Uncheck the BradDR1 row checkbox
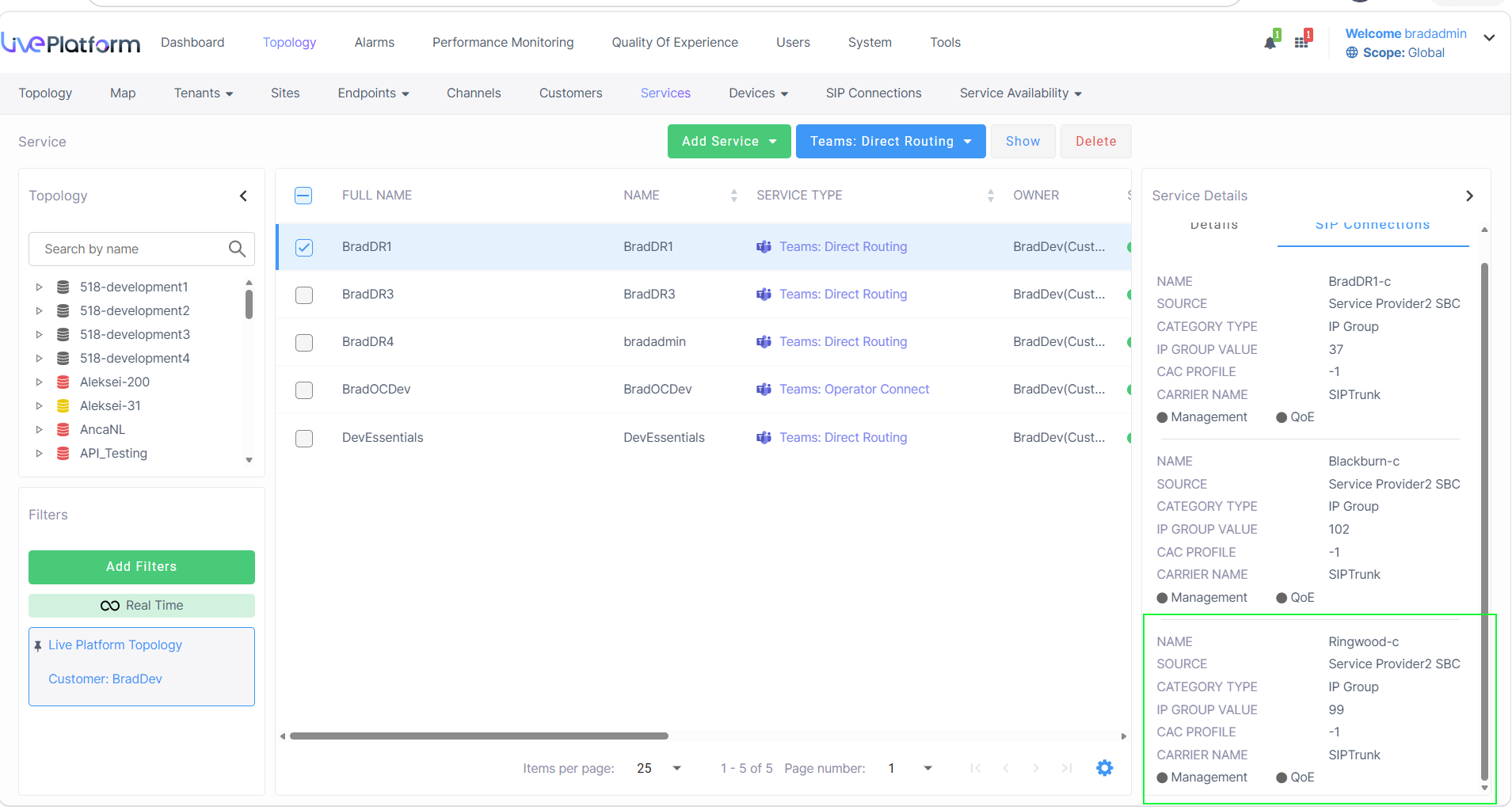1512x810 pixels. (x=304, y=248)
